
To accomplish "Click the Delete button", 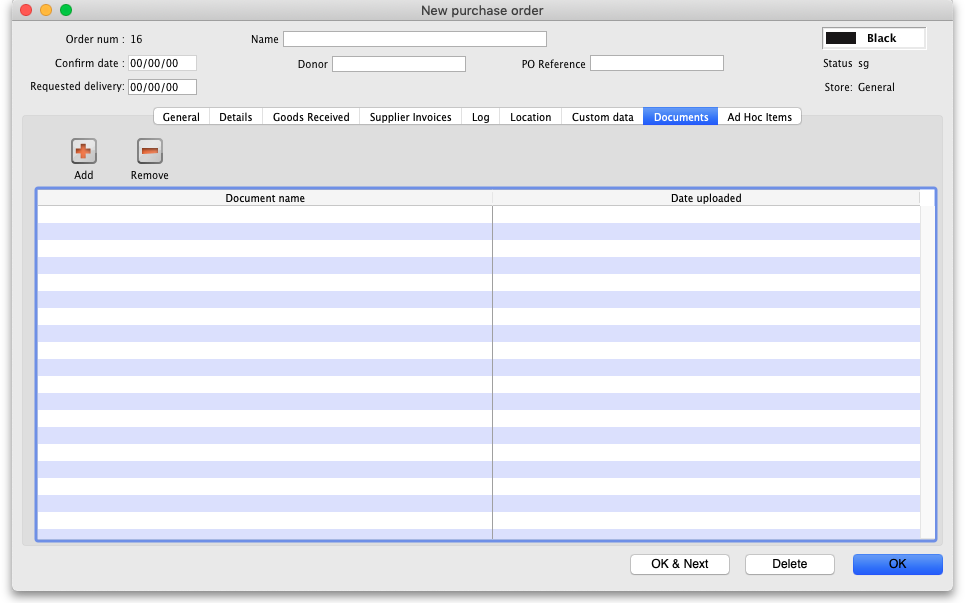I will pos(789,564).
